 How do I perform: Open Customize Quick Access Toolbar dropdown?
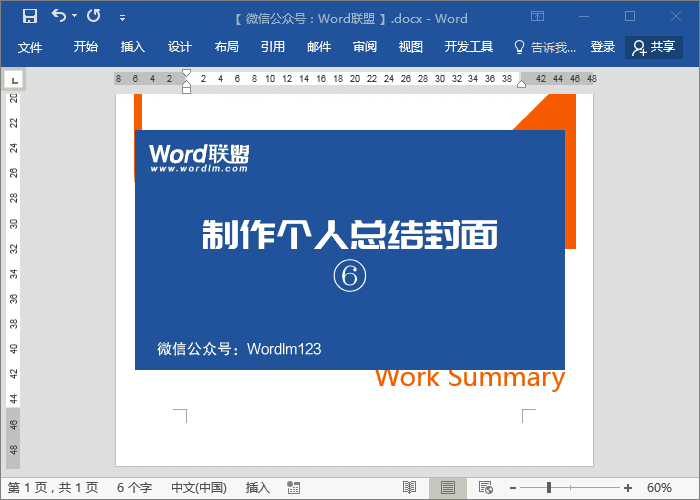[122, 18]
